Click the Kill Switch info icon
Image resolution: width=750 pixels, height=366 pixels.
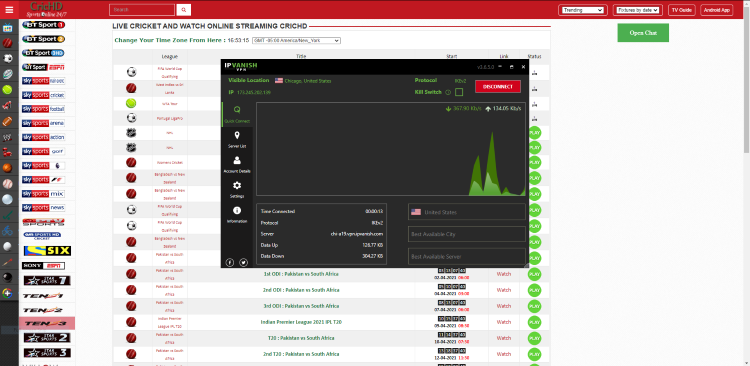point(448,92)
